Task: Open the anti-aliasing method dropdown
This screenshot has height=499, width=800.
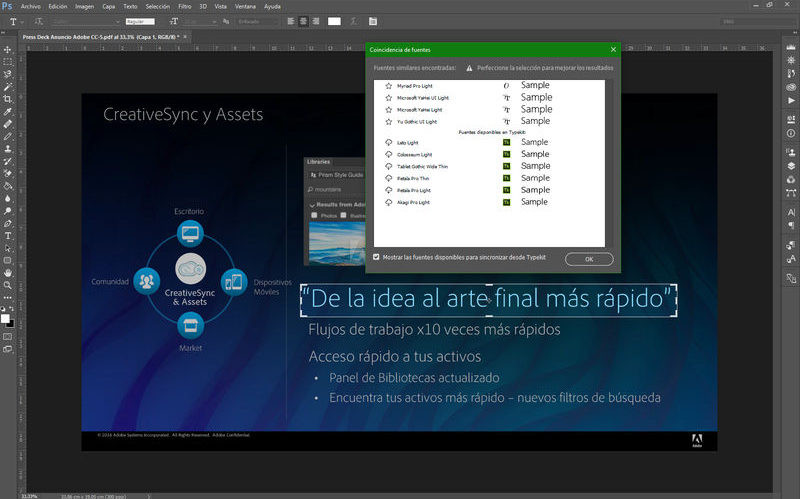Action: (258, 21)
